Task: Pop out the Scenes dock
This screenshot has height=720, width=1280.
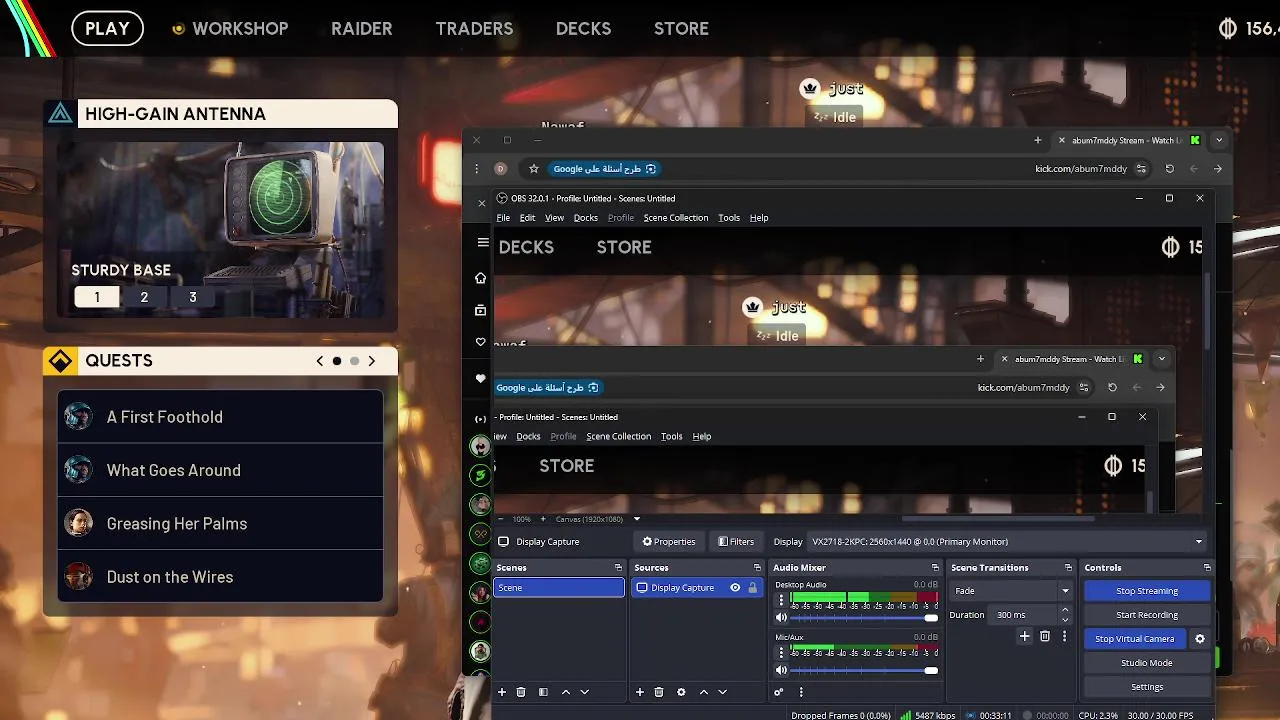Action: 618,568
